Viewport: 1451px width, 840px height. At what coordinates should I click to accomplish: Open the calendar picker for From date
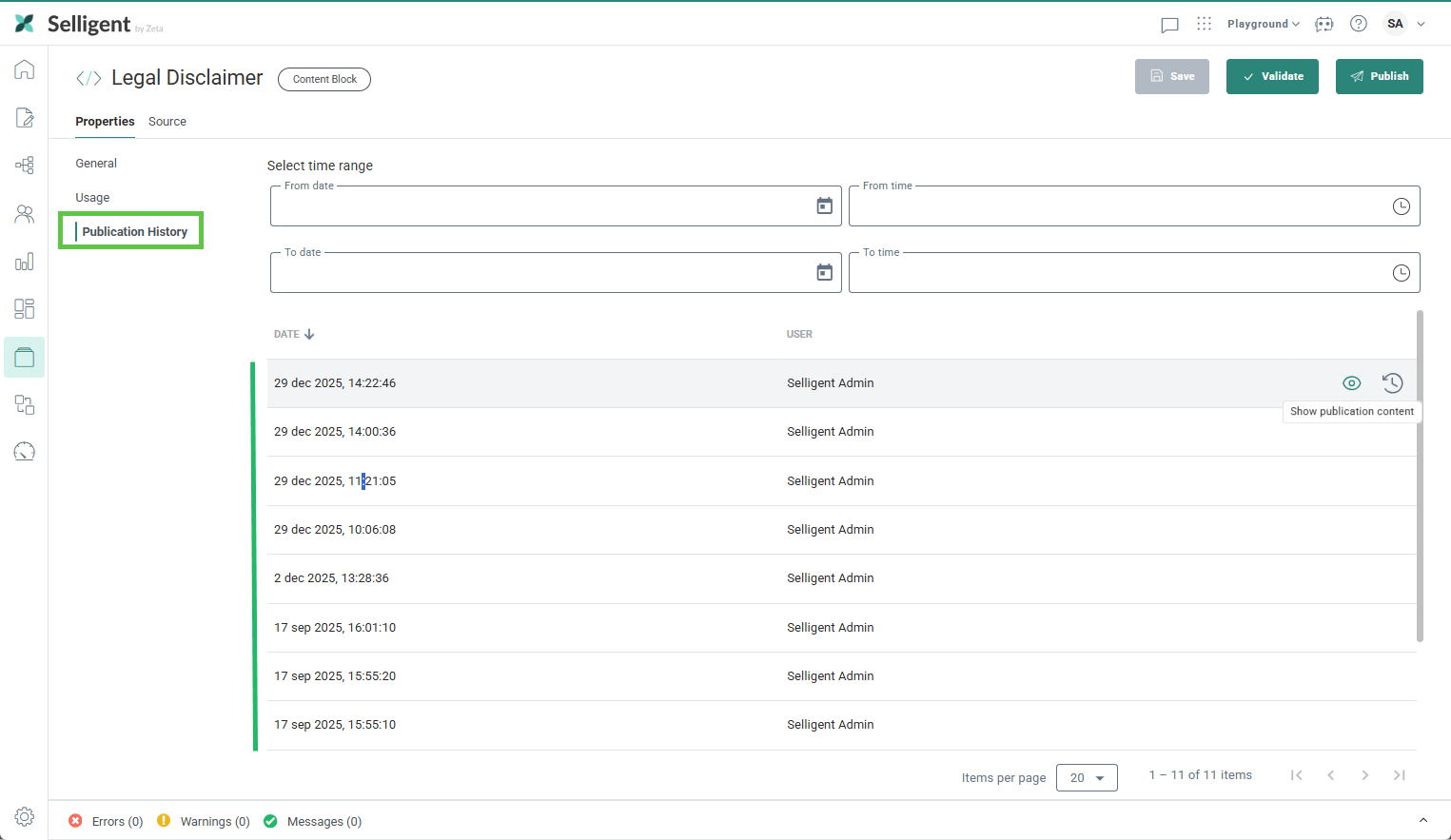click(824, 206)
